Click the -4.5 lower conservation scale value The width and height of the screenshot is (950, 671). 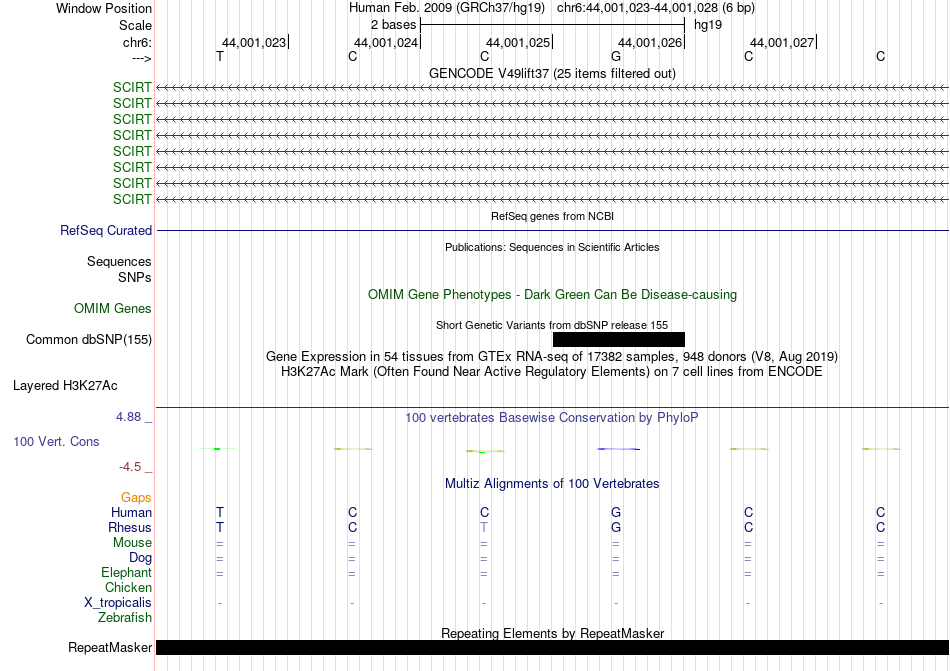[x=130, y=466]
